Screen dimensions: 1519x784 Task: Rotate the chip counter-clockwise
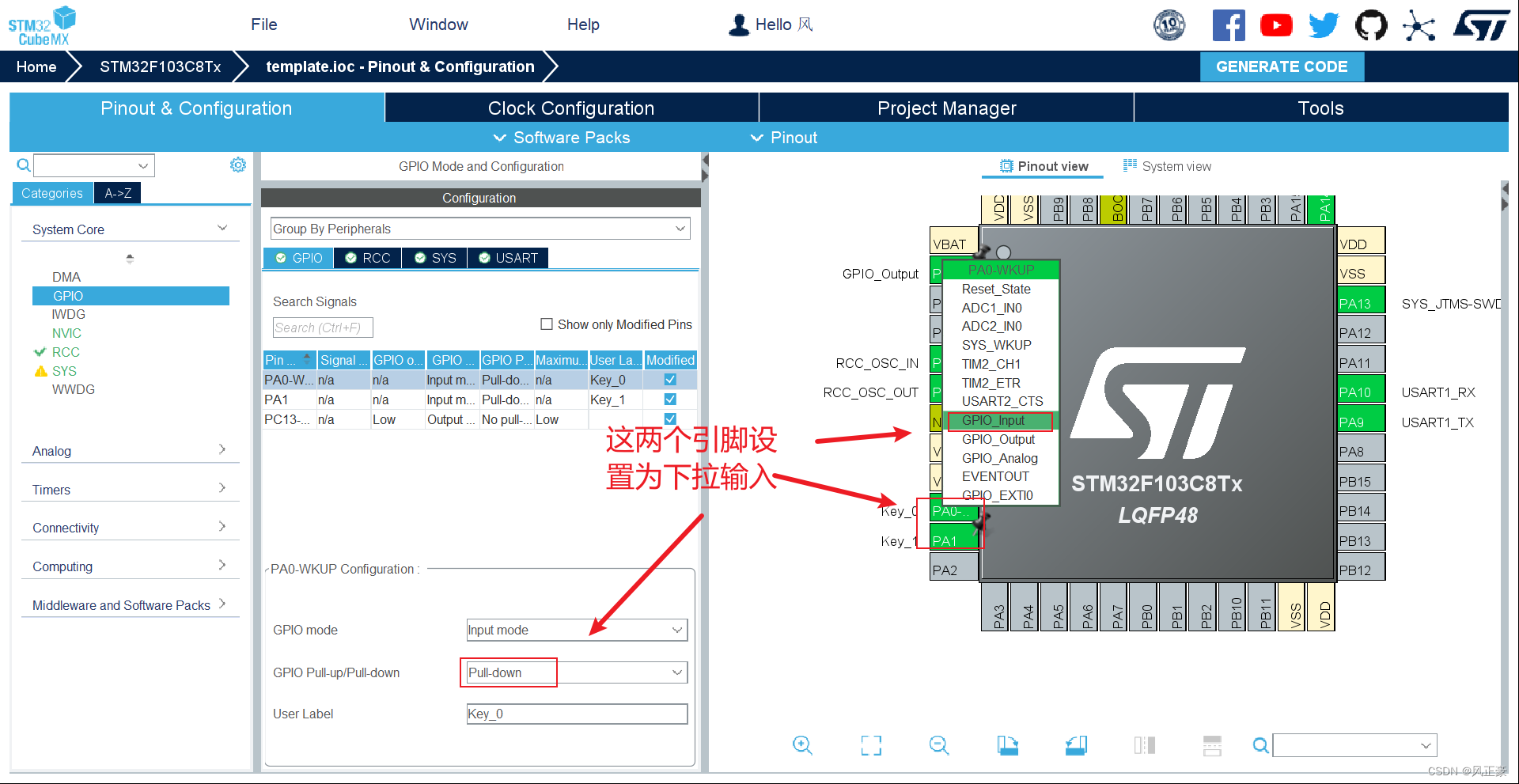point(1076,744)
